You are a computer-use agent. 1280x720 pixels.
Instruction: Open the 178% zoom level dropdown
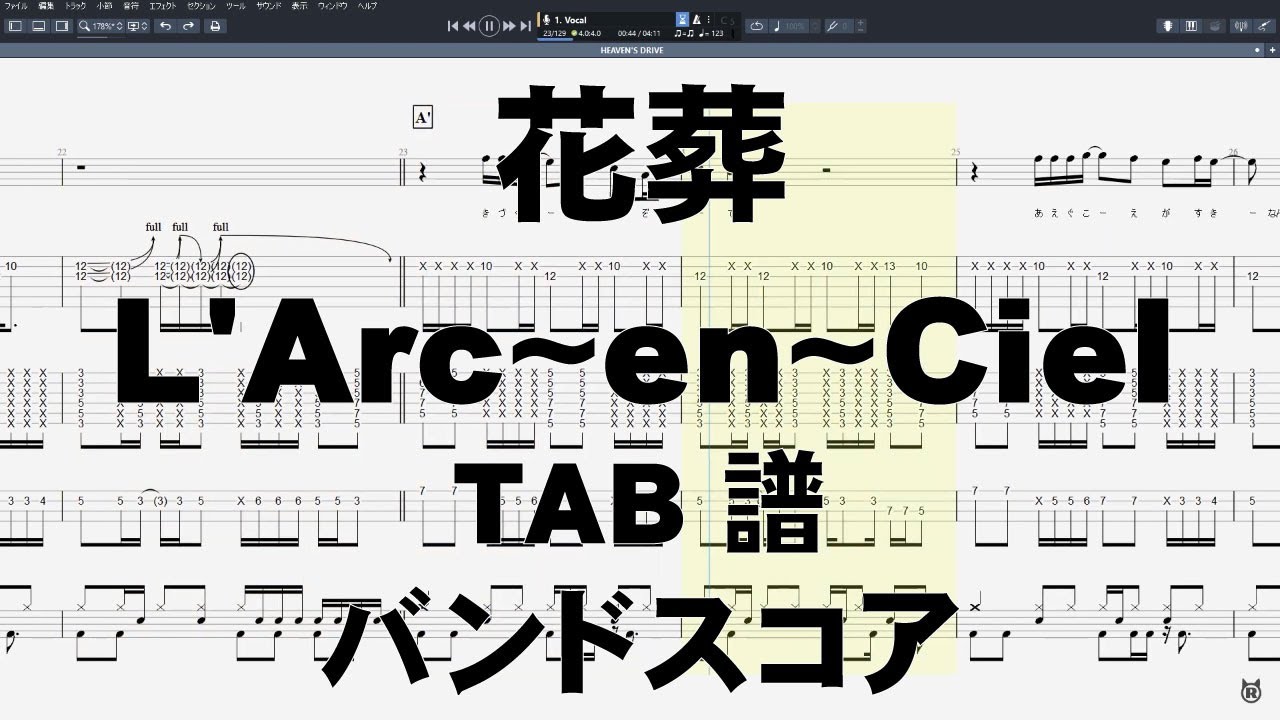tap(101, 26)
